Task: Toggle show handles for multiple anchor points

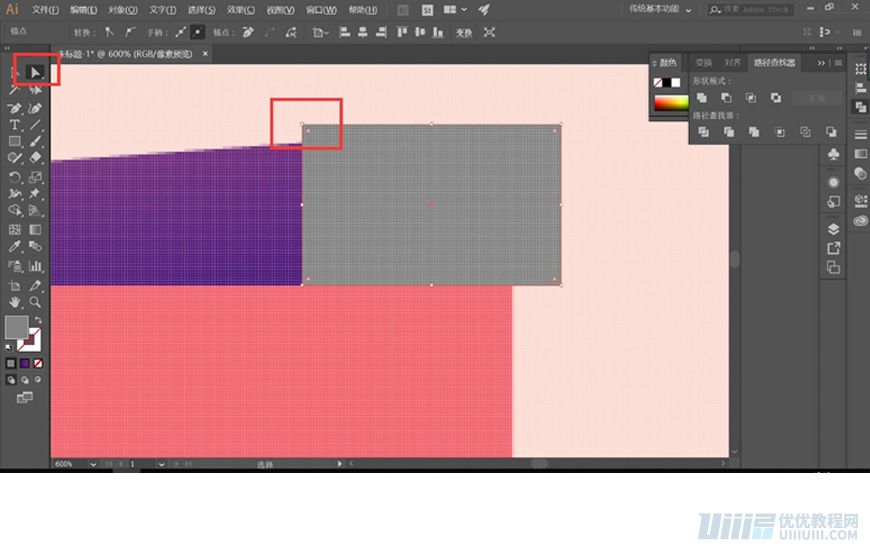Action: point(180,32)
